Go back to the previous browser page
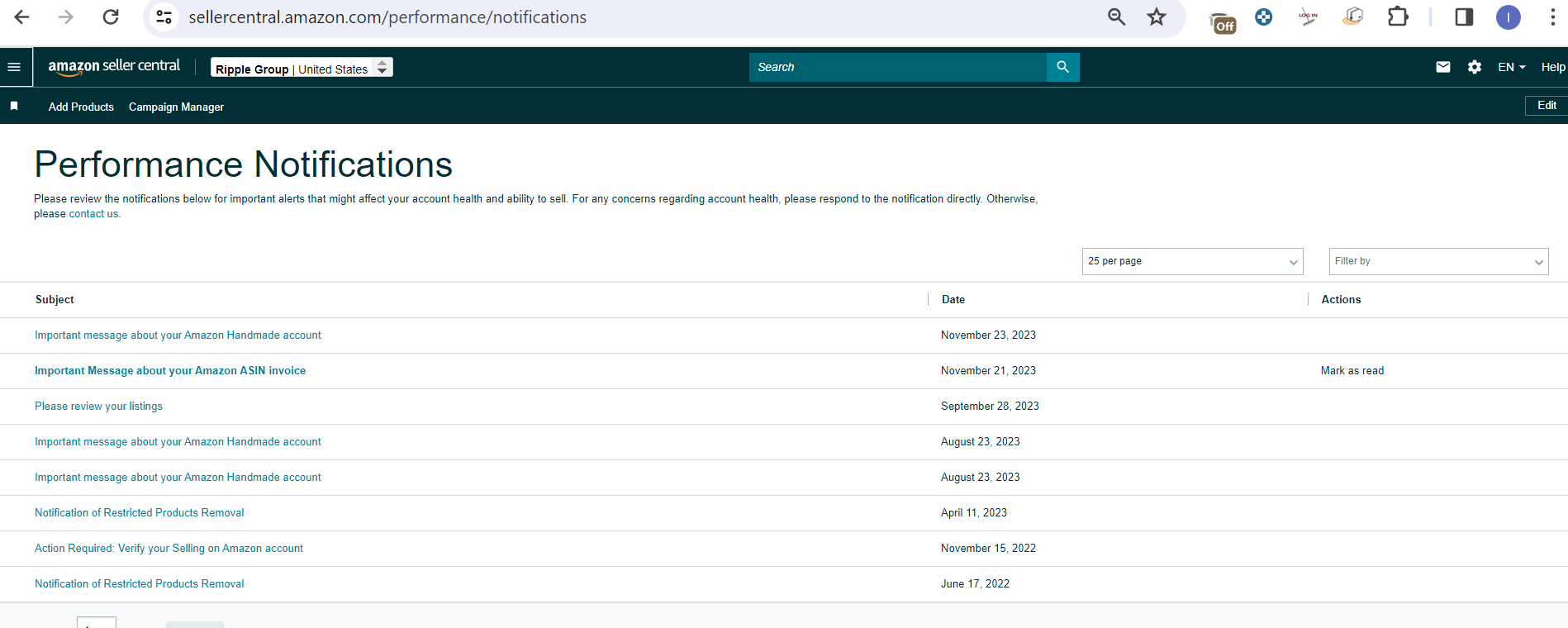The width and height of the screenshot is (1568, 628). point(22,17)
